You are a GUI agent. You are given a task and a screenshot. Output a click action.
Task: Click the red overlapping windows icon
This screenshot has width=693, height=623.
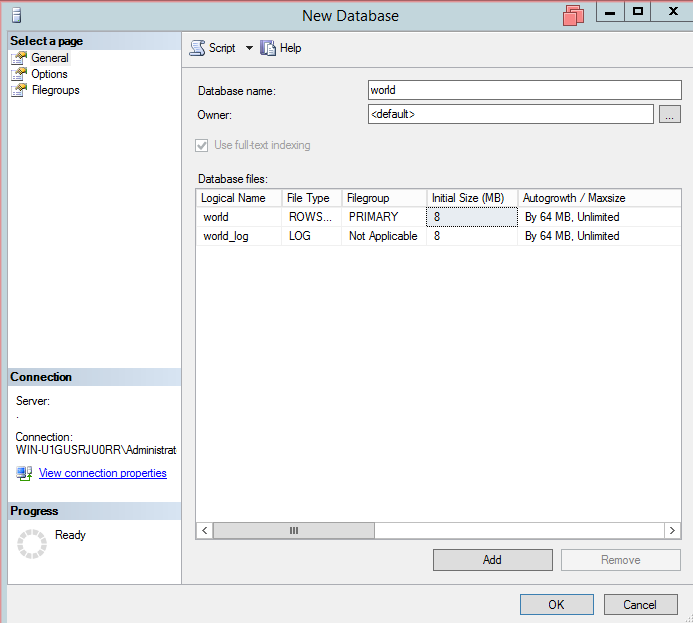(x=573, y=15)
